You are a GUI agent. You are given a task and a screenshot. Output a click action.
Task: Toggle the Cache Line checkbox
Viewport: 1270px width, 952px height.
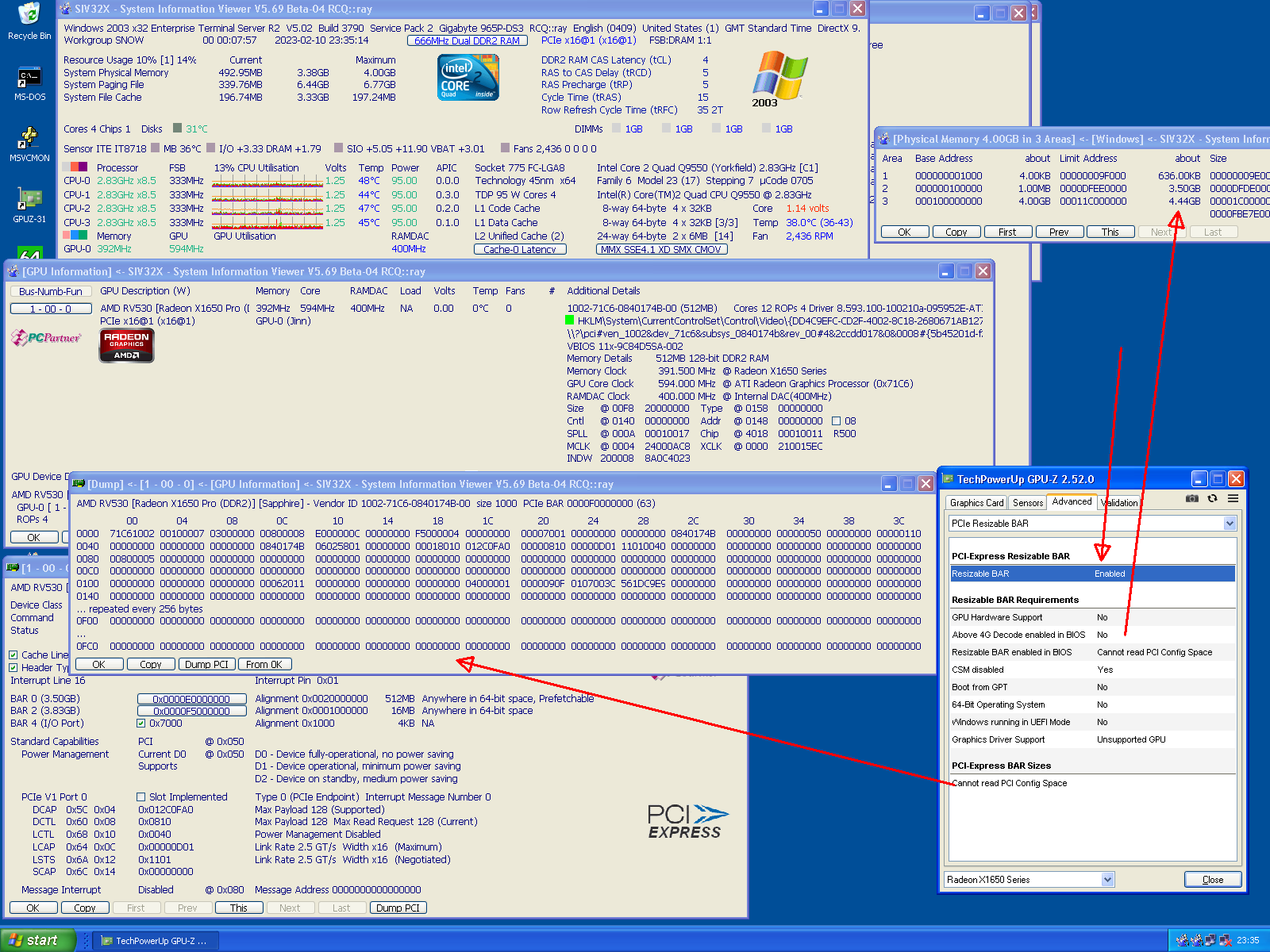[13, 655]
